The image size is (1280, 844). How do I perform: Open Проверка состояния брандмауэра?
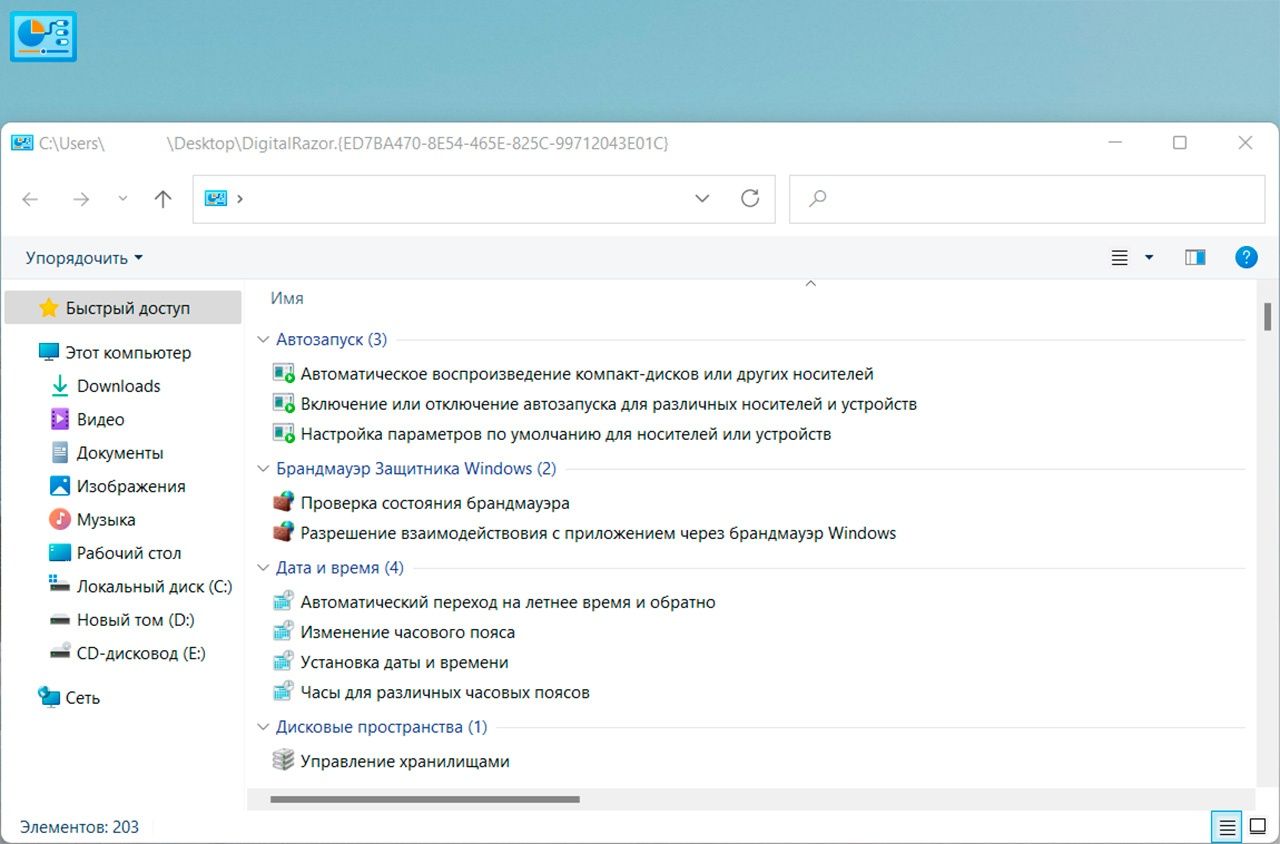[x=434, y=503]
